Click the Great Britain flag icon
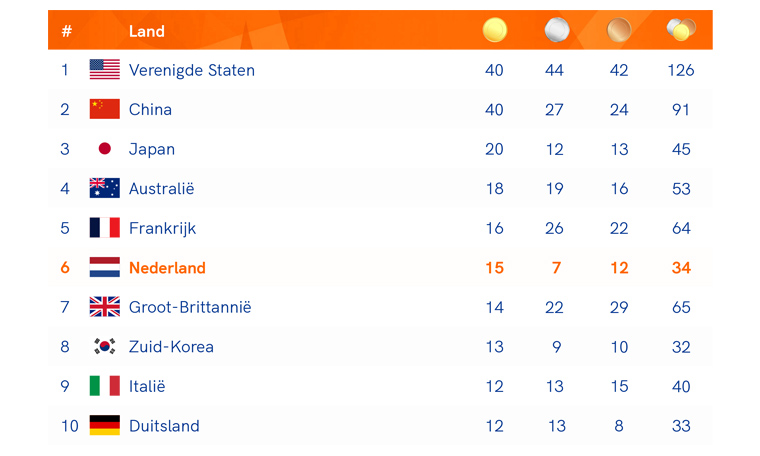The width and height of the screenshot is (760, 456). [104, 307]
